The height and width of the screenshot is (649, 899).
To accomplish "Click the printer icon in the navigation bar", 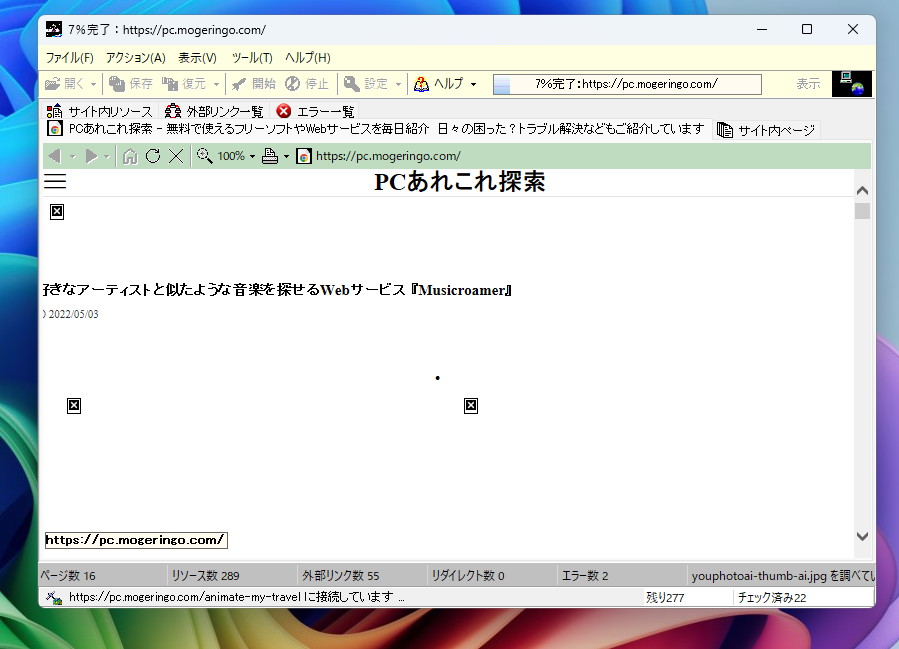I will click(272, 156).
